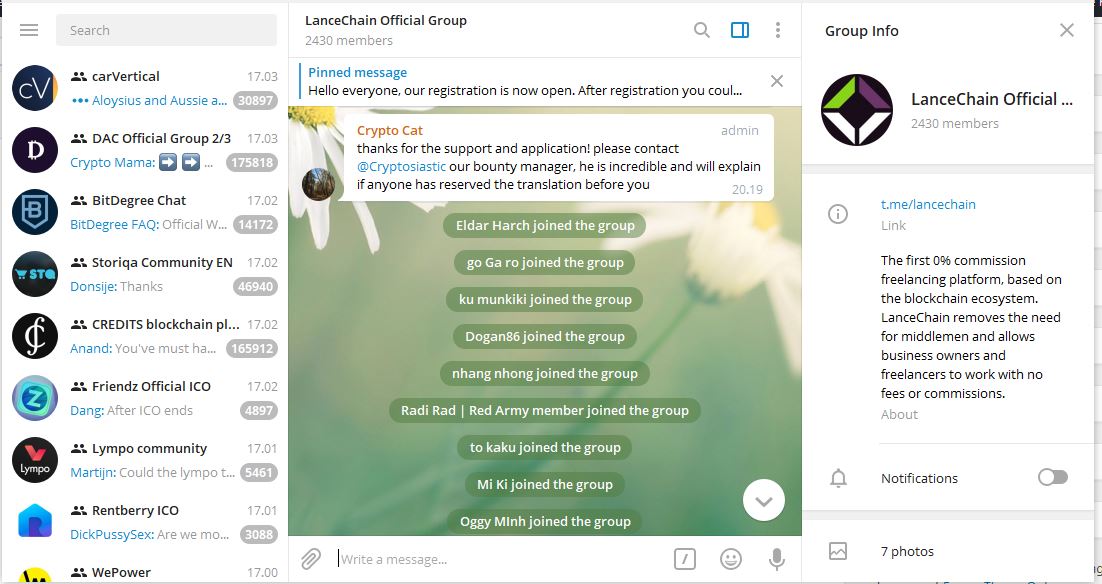This screenshot has height=584, width=1102.
Task: Click the 'BitDegree Chat' name
Action: click(x=139, y=200)
